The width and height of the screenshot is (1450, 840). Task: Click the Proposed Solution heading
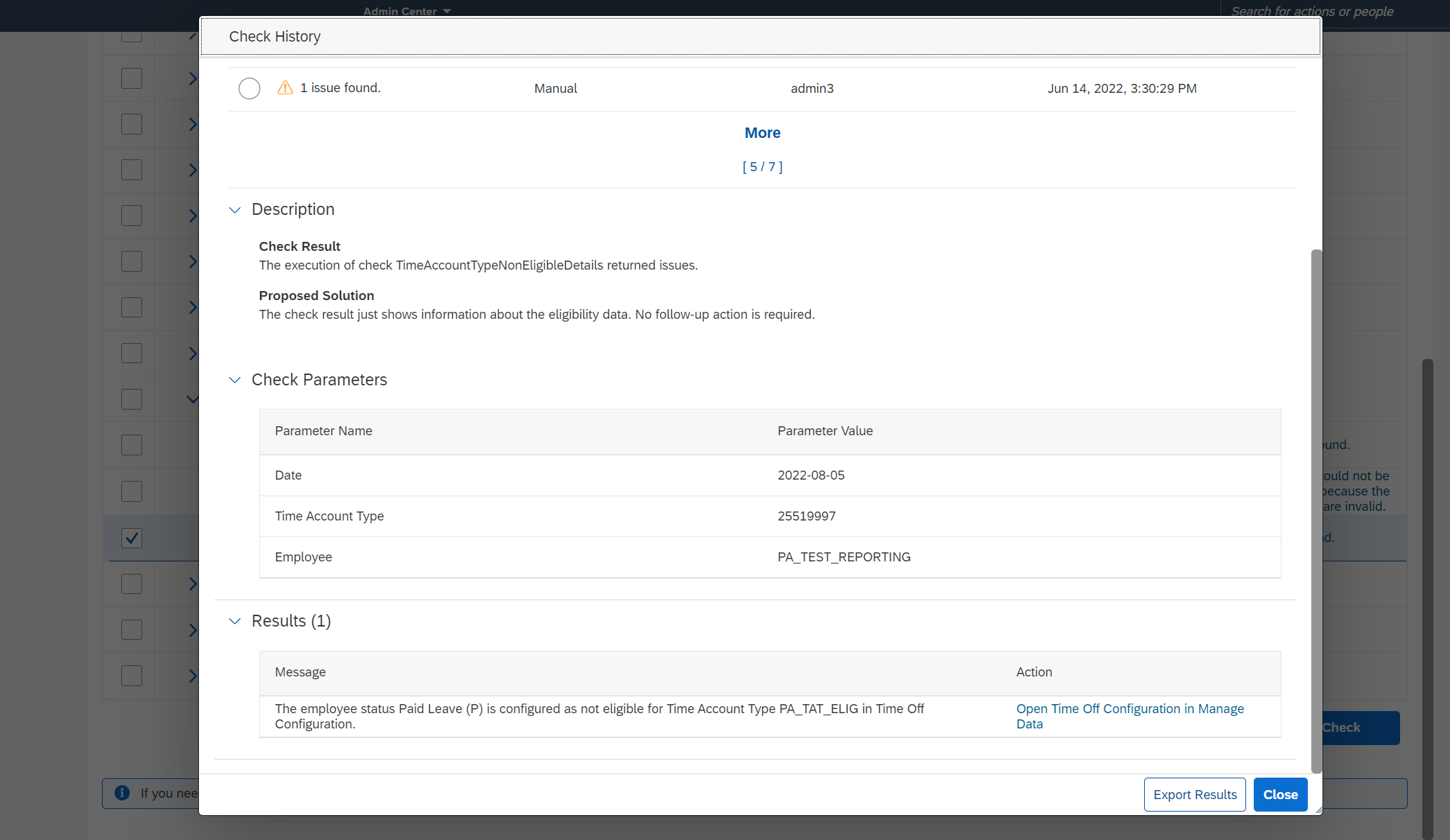coord(316,296)
